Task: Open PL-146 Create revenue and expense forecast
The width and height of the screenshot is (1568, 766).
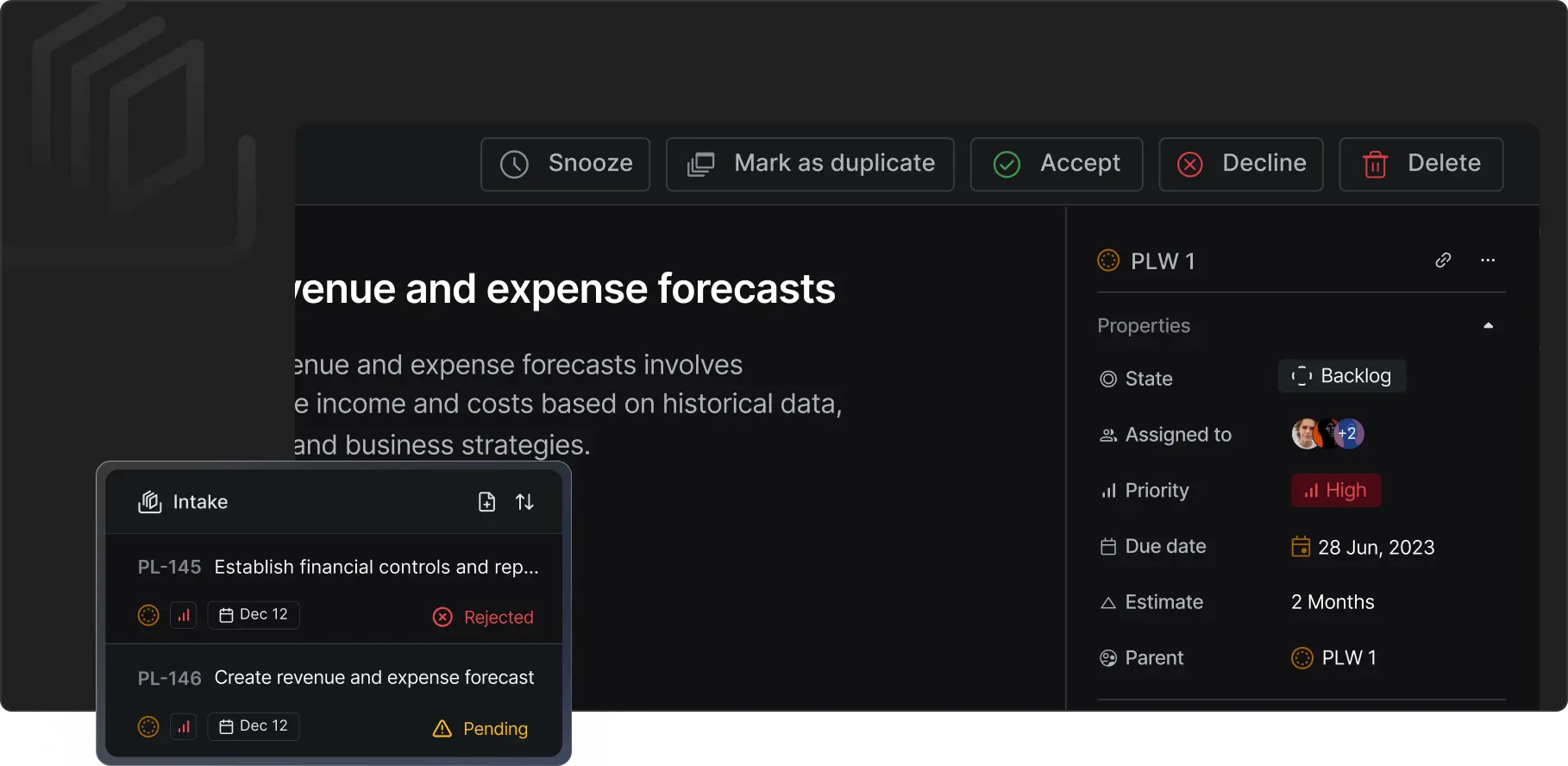Action: click(338, 679)
